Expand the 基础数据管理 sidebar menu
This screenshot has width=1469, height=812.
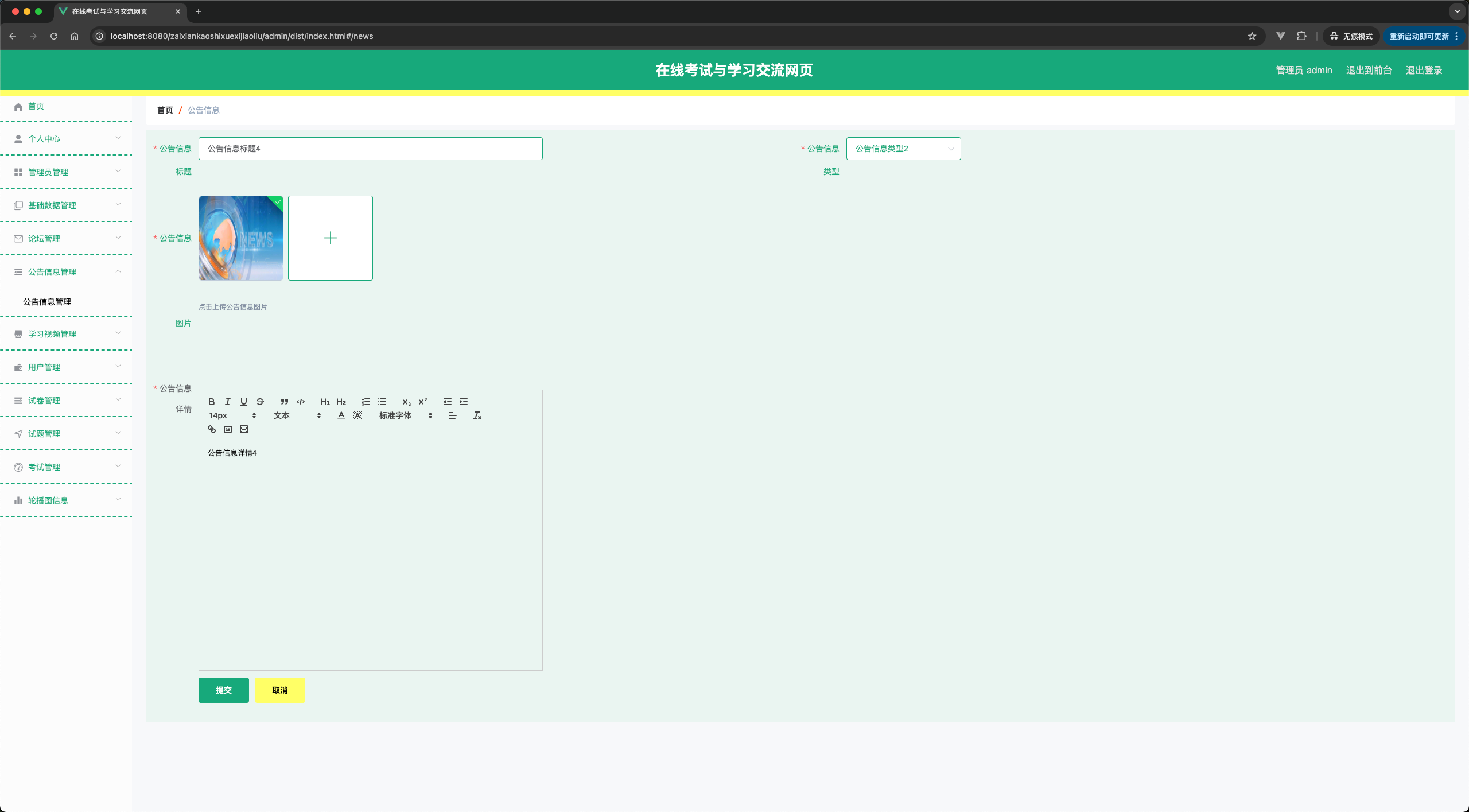[66, 205]
